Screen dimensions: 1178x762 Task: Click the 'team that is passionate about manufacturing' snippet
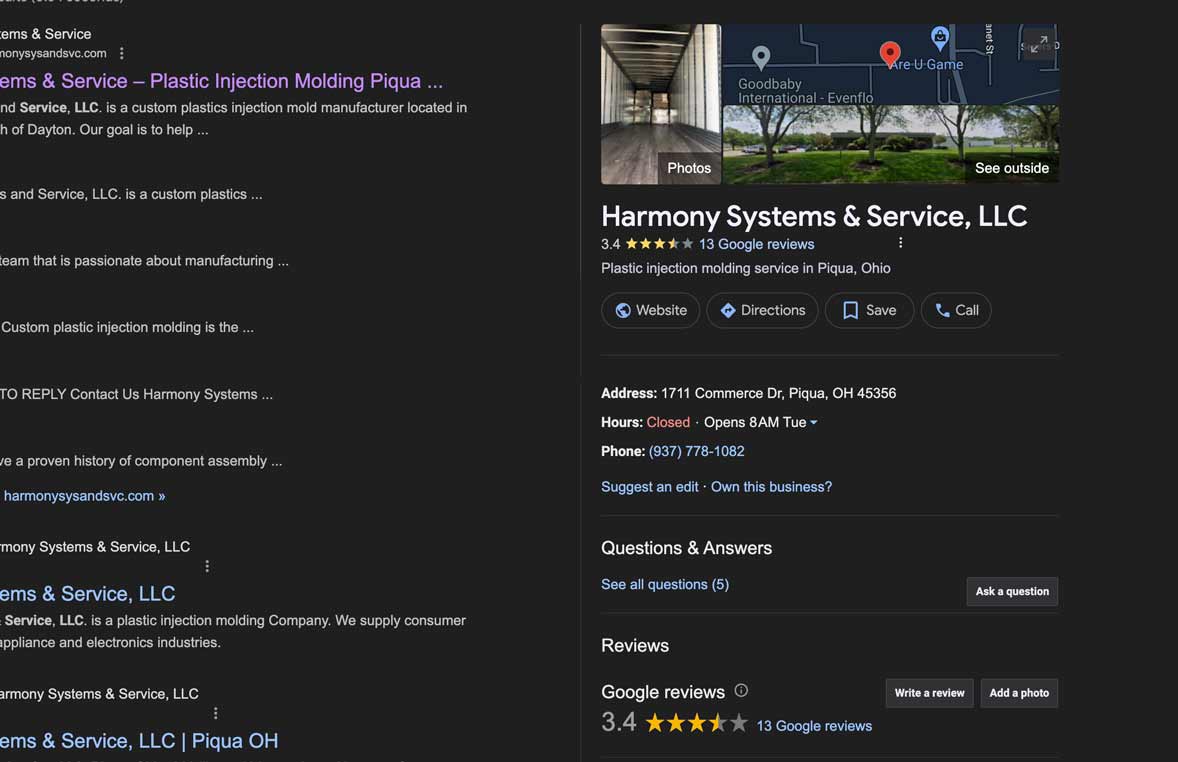[x=144, y=261]
